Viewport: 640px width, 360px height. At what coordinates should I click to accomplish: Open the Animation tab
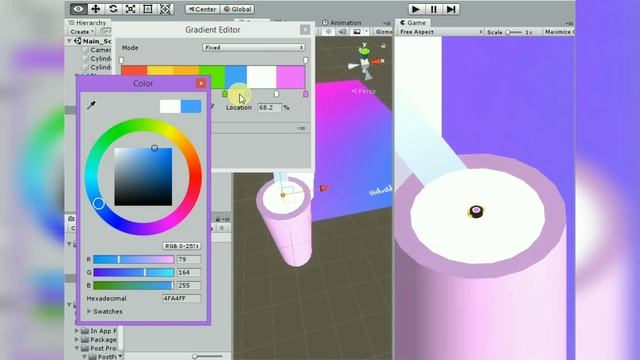tap(342, 23)
